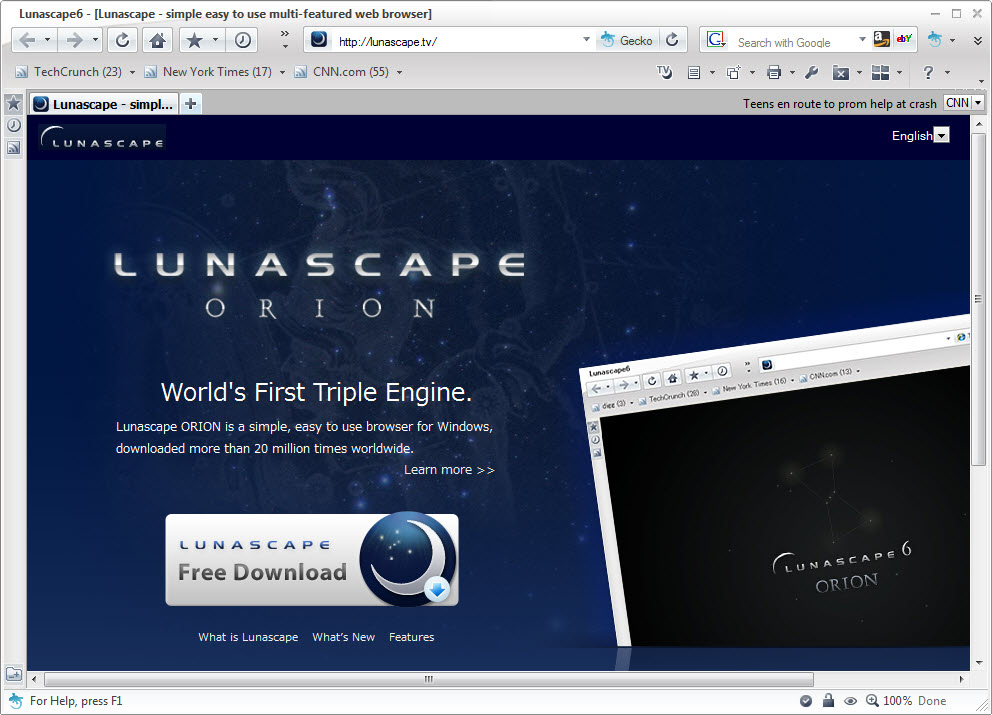This screenshot has width=992, height=715.
Task: Search with the Amazon icon
Action: 881,39
